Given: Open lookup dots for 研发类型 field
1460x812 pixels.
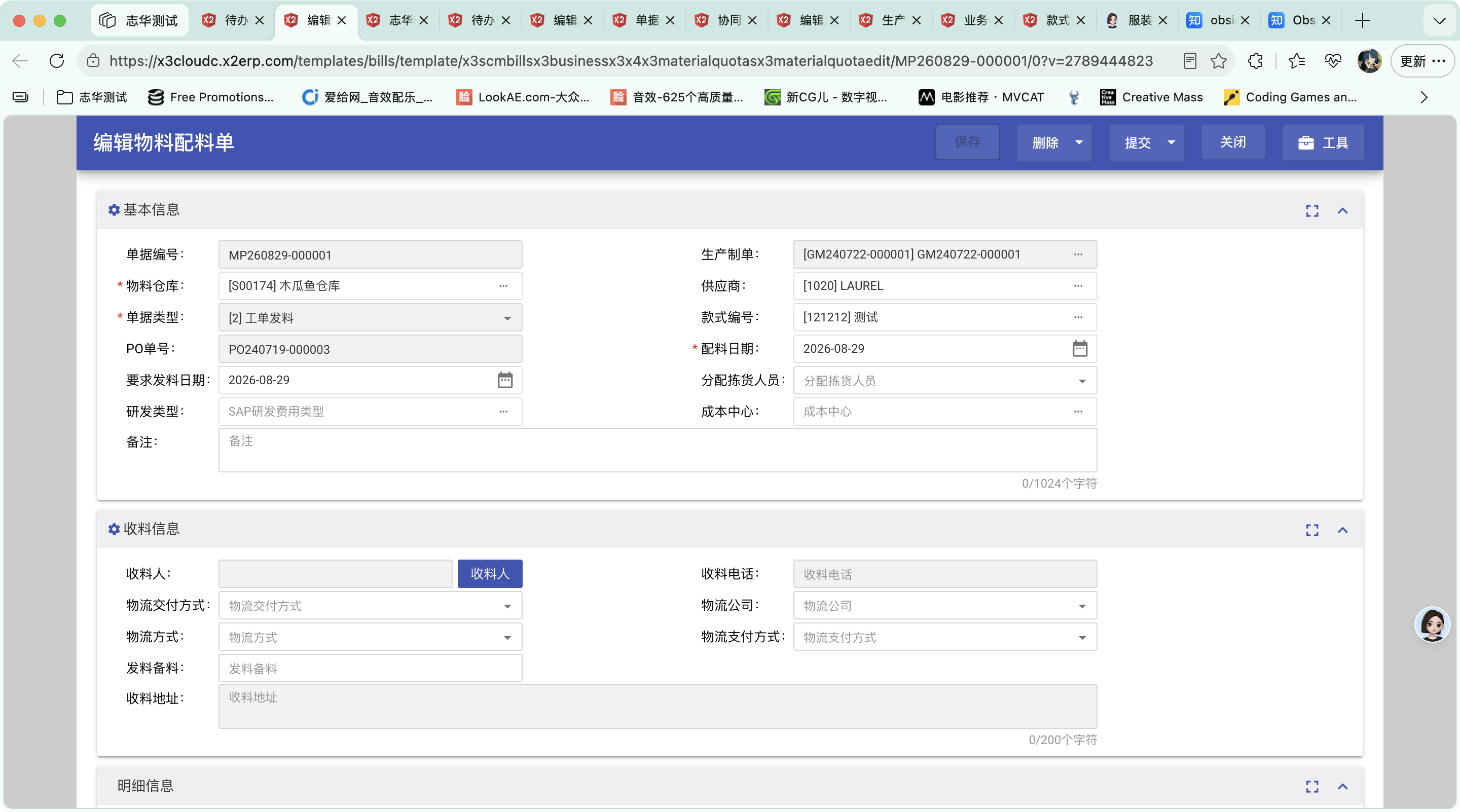Looking at the screenshot, I should pyautogui.click(x=503, y=412).
